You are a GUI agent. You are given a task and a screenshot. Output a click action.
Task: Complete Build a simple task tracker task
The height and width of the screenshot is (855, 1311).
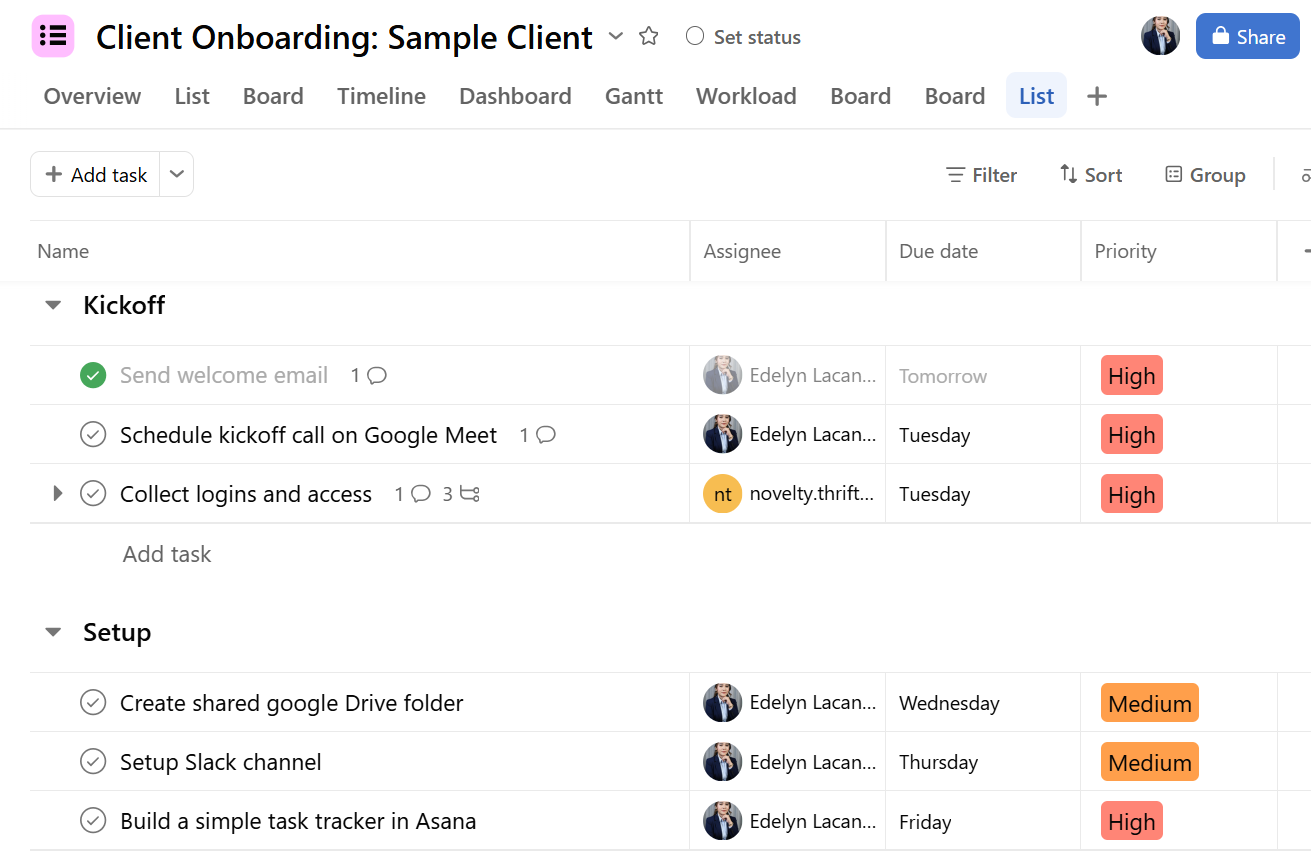[x=93, y=821]
